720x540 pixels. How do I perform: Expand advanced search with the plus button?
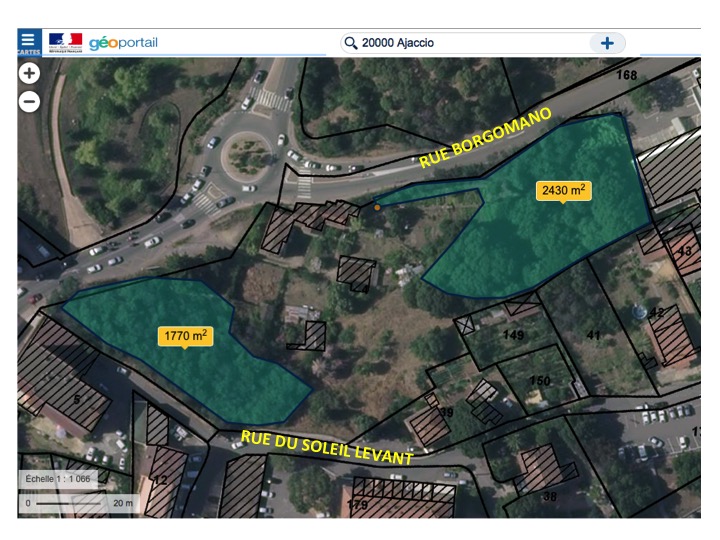[x=607, y=43]
